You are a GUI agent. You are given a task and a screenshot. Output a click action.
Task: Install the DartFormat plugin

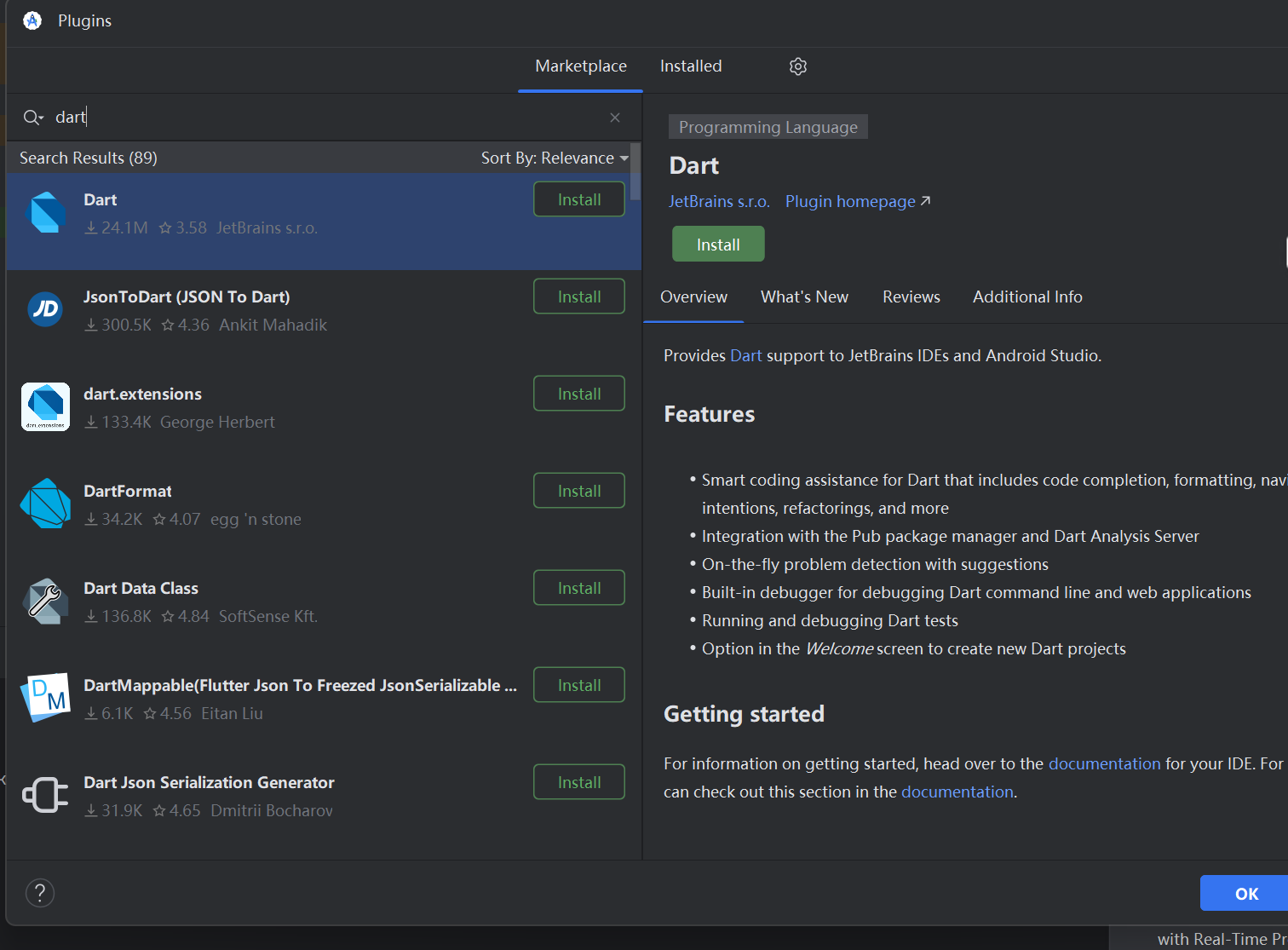click(578, 491)
